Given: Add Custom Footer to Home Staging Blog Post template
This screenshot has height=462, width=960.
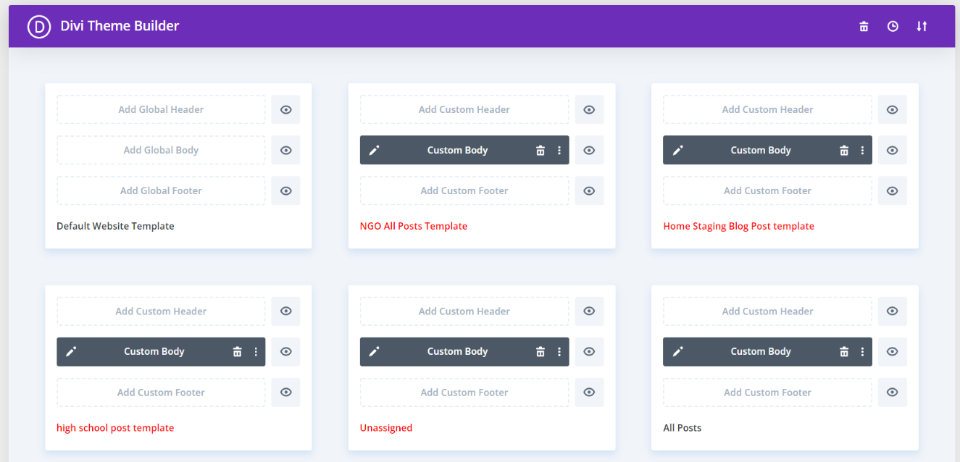Looking at the screenshot, I should [768, 191].
